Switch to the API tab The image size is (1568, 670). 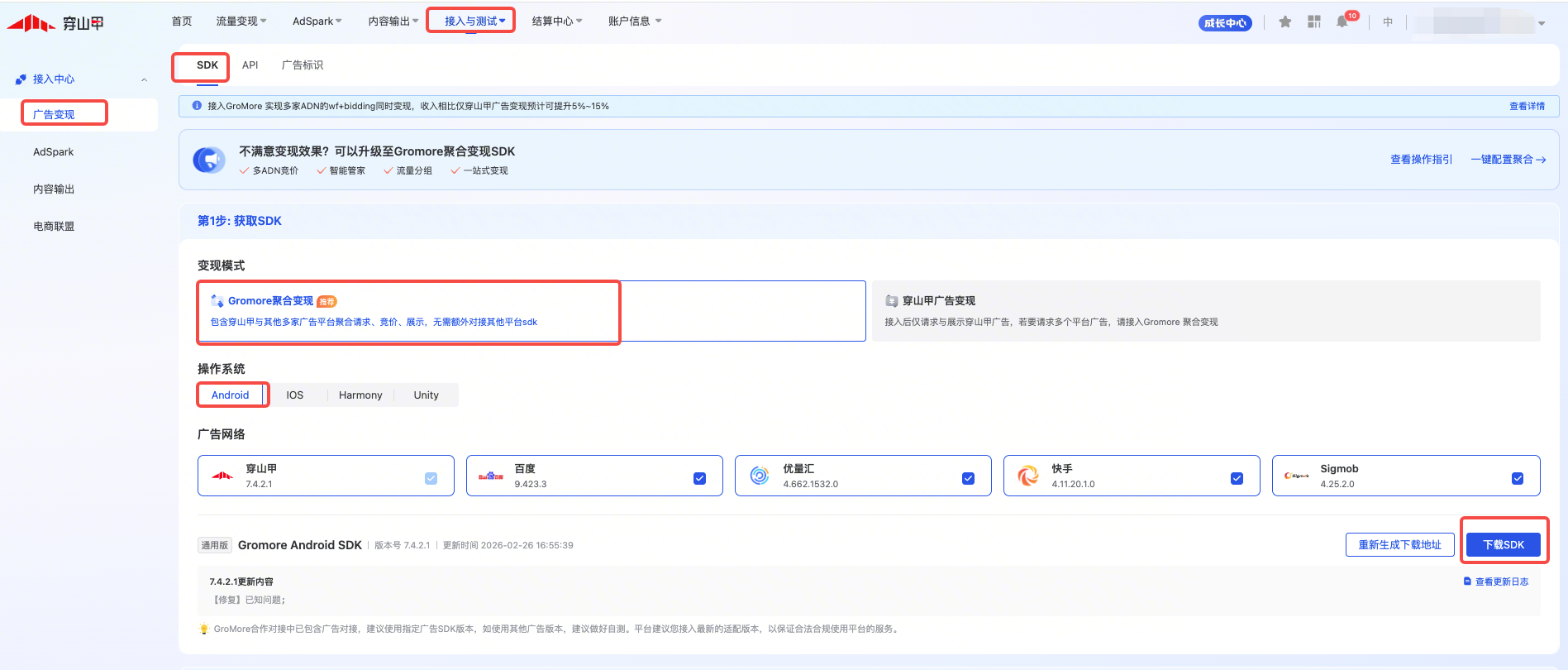pyautogui.click(x=250, y=65)
